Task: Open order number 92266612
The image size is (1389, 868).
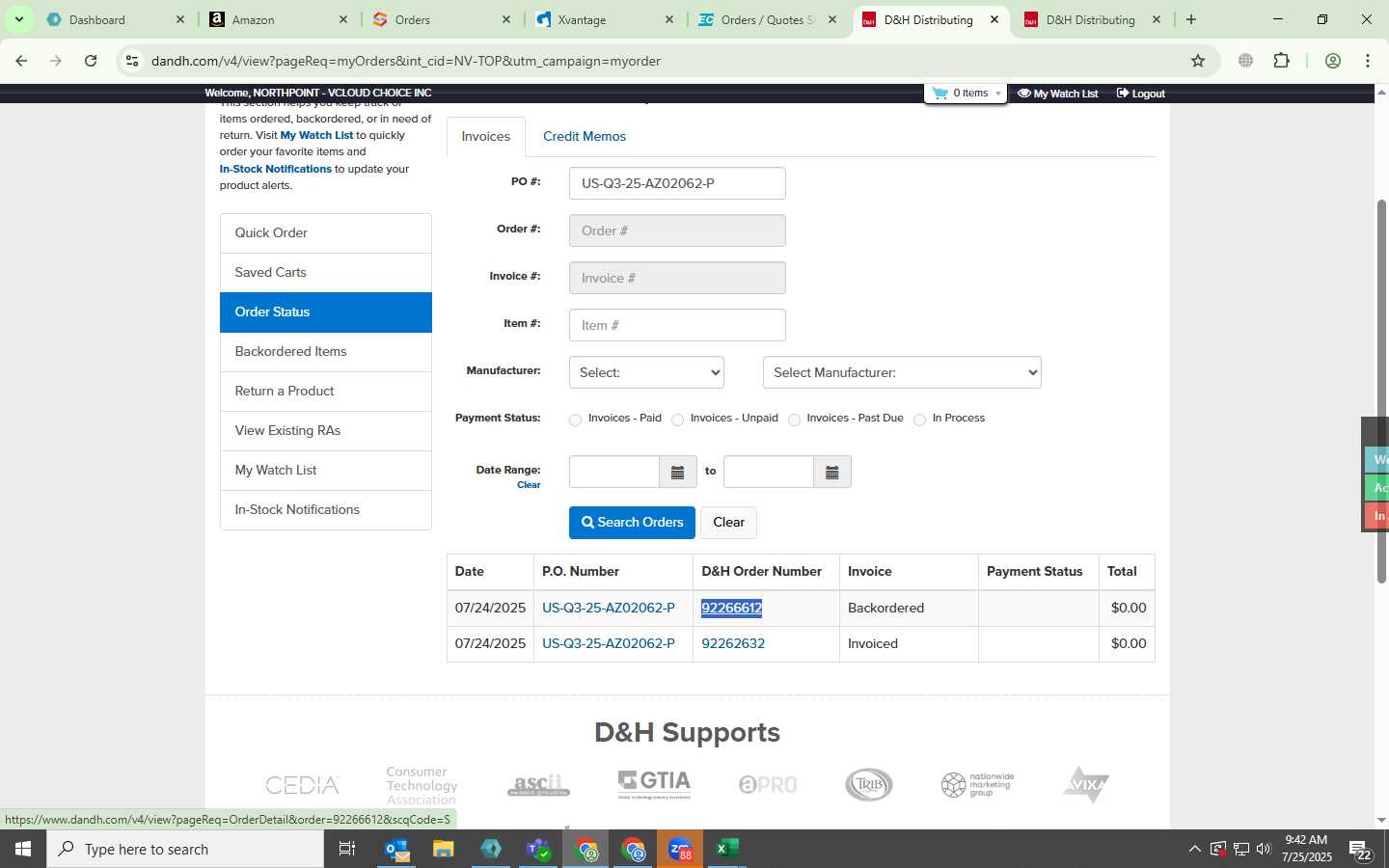Action: pyautogui.click(x=732, y=608)
